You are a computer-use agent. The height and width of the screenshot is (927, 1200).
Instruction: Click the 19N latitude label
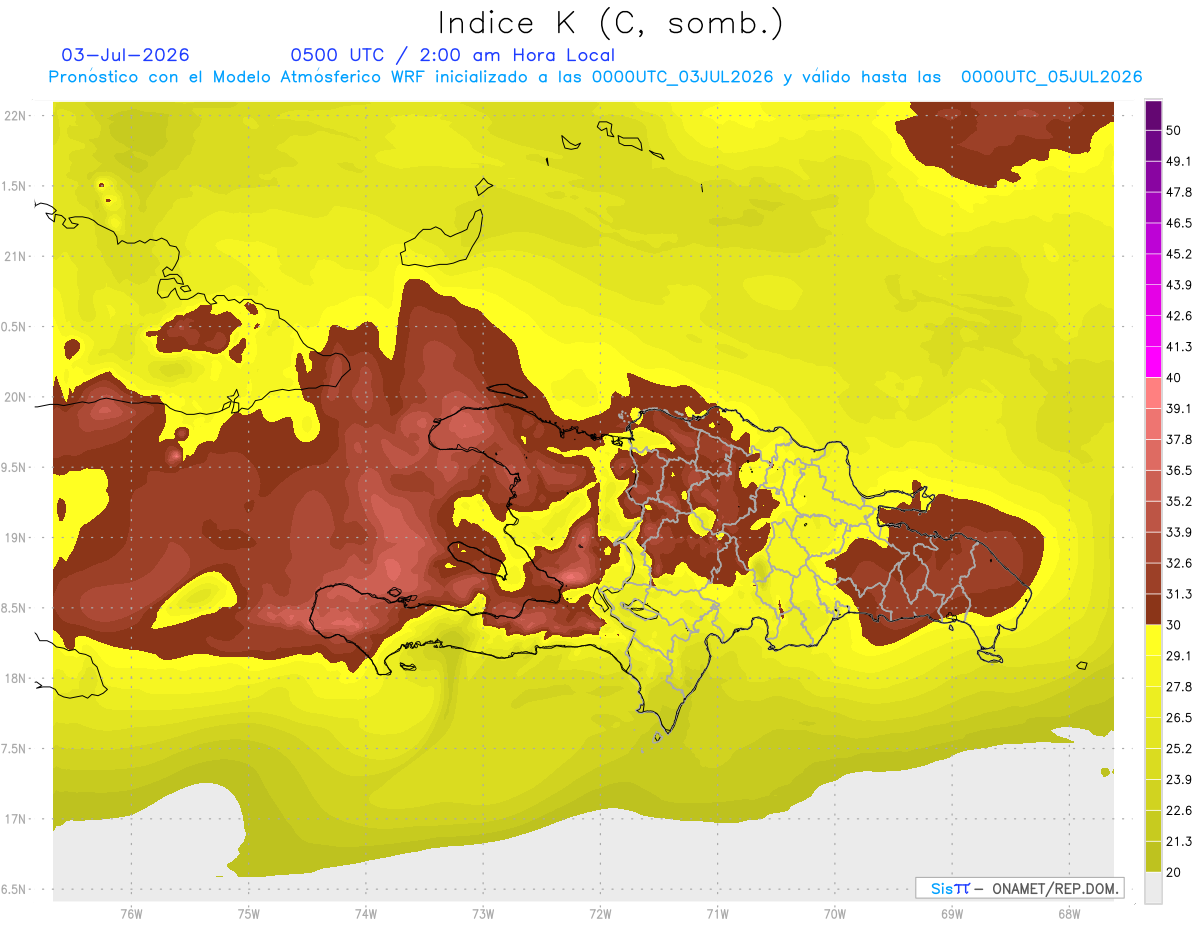(x=16, y=537)
